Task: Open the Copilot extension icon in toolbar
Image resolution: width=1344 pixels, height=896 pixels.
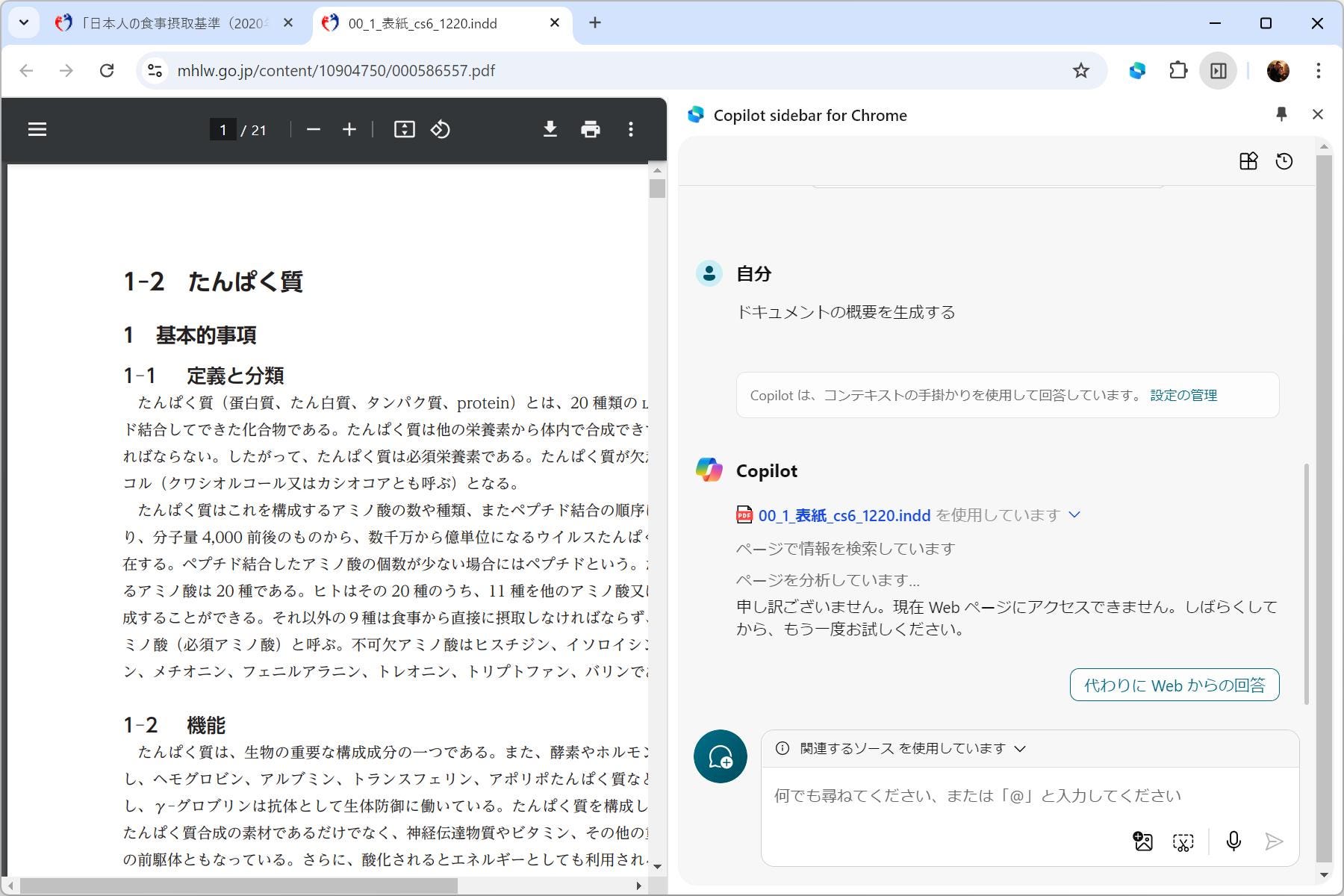Action: [x=1137, y=71]
